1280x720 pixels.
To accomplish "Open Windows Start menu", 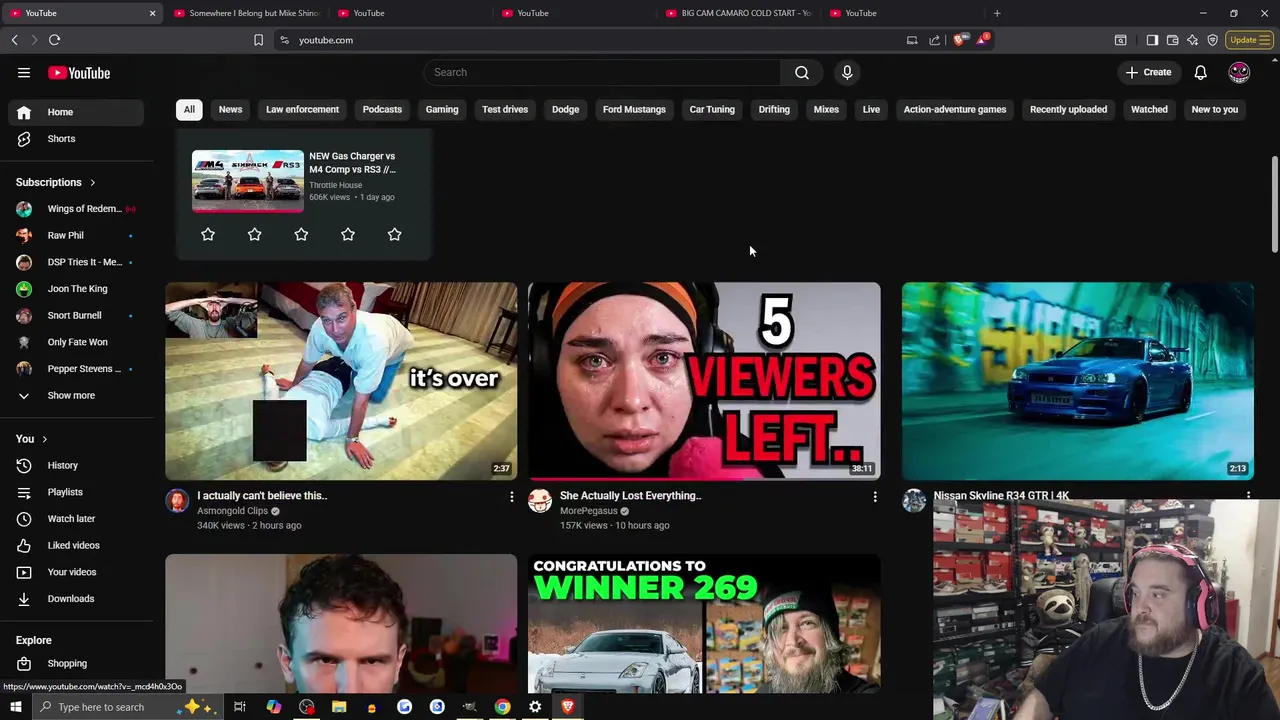I will click(x=16, y=707).
